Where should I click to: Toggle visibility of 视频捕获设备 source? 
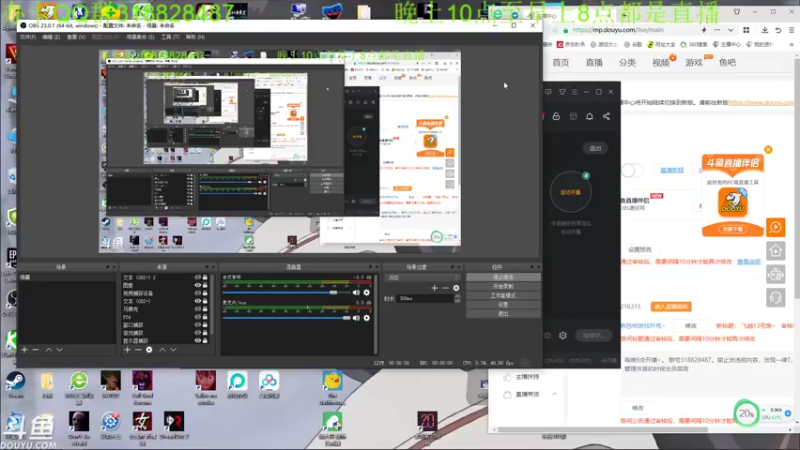(x=197, y=293)
